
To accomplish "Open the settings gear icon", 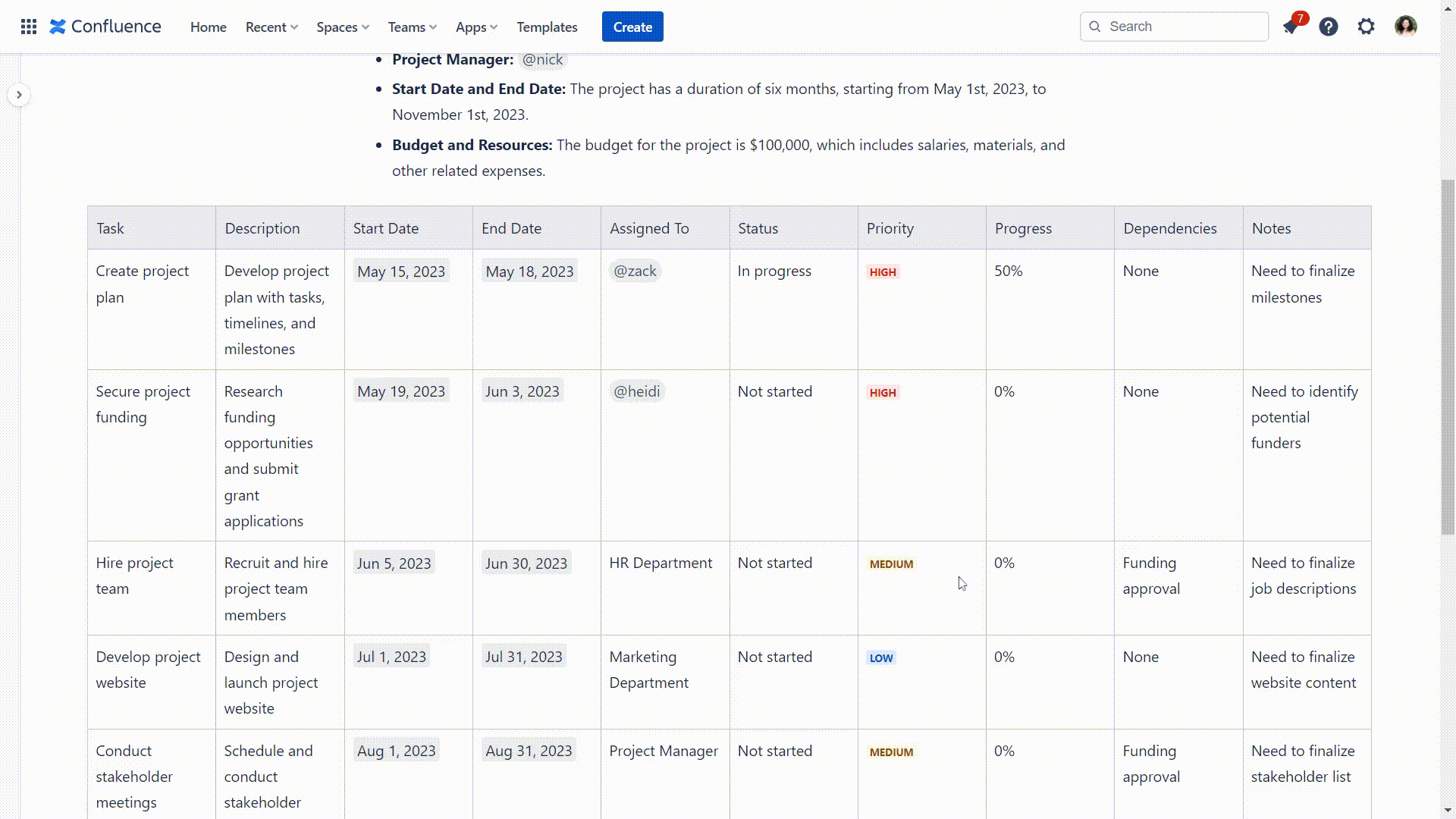I will tap(1366, 27).
